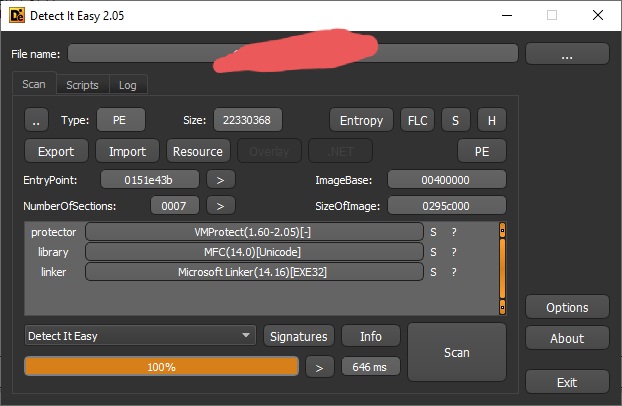Open the H hex viewer button

point(491,120)
